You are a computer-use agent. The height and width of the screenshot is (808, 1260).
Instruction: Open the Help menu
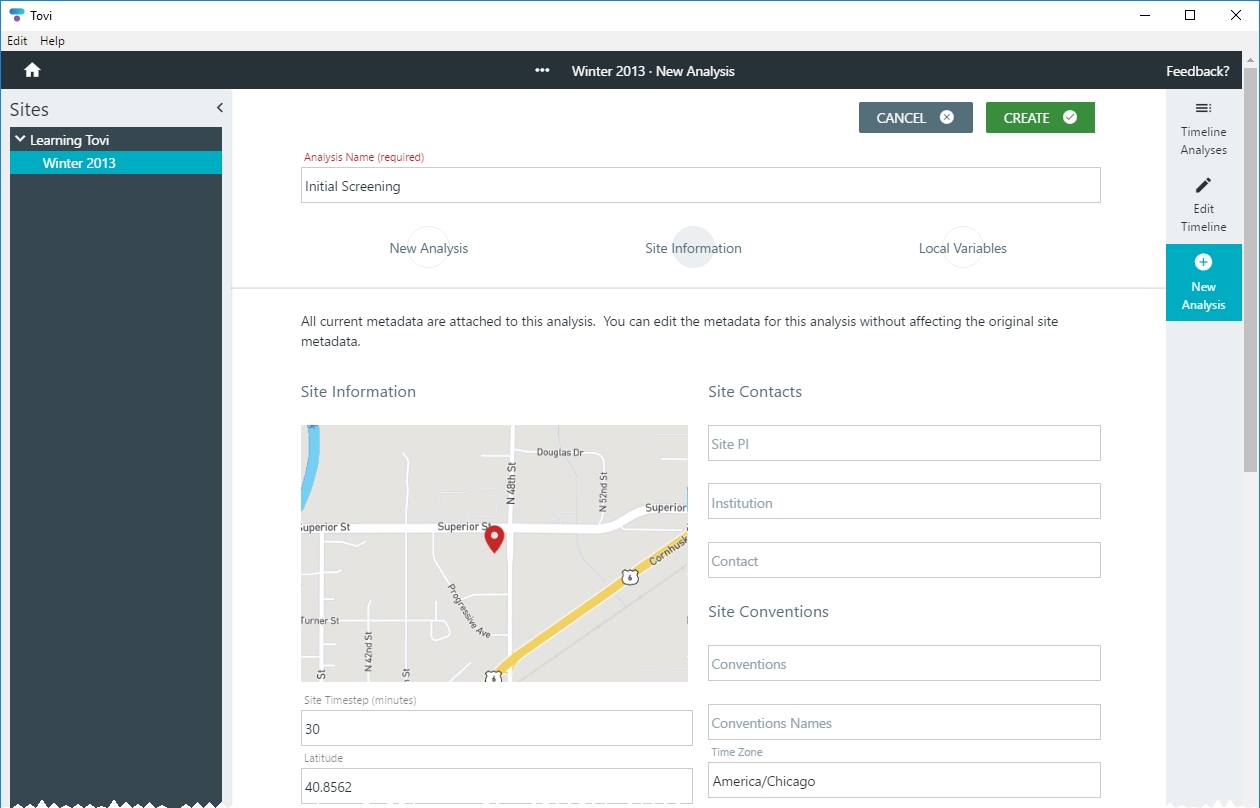tap(52, 41)
